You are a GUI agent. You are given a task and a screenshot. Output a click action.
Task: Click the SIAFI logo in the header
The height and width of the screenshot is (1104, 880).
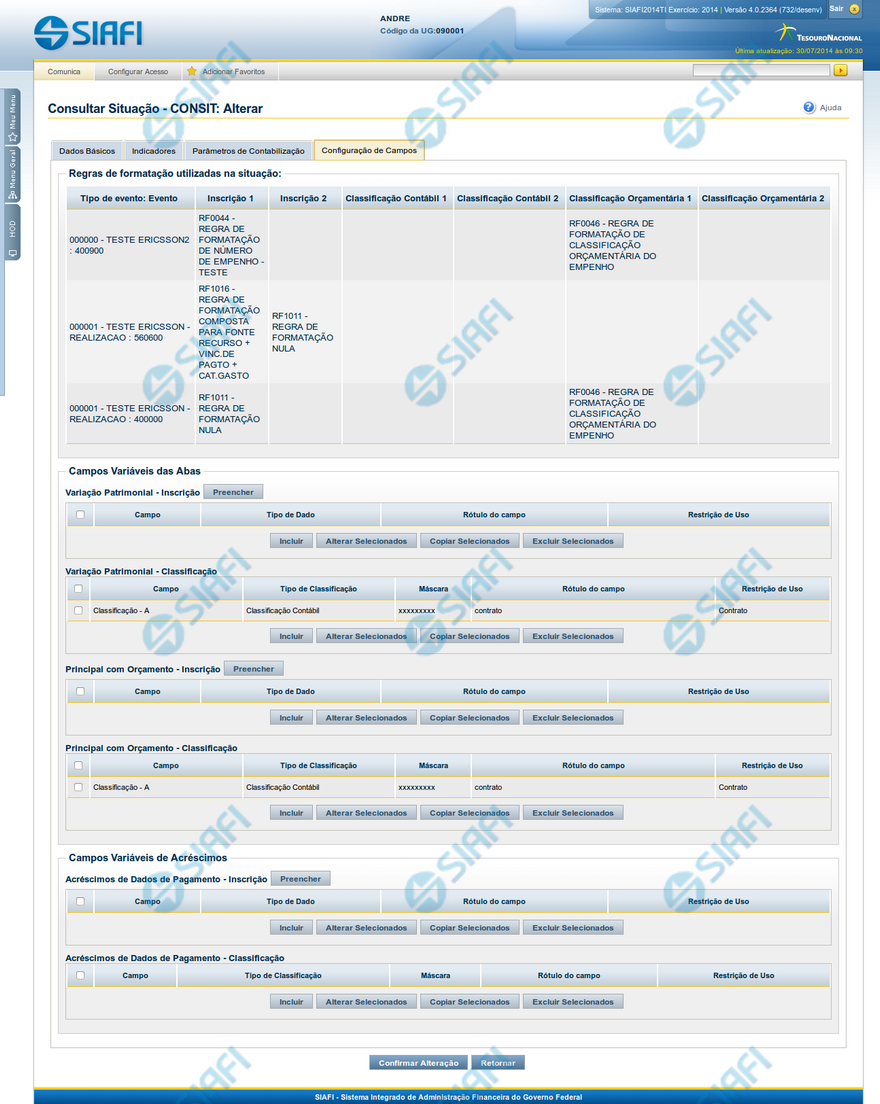pyautogui.click(x=88, y=34)
